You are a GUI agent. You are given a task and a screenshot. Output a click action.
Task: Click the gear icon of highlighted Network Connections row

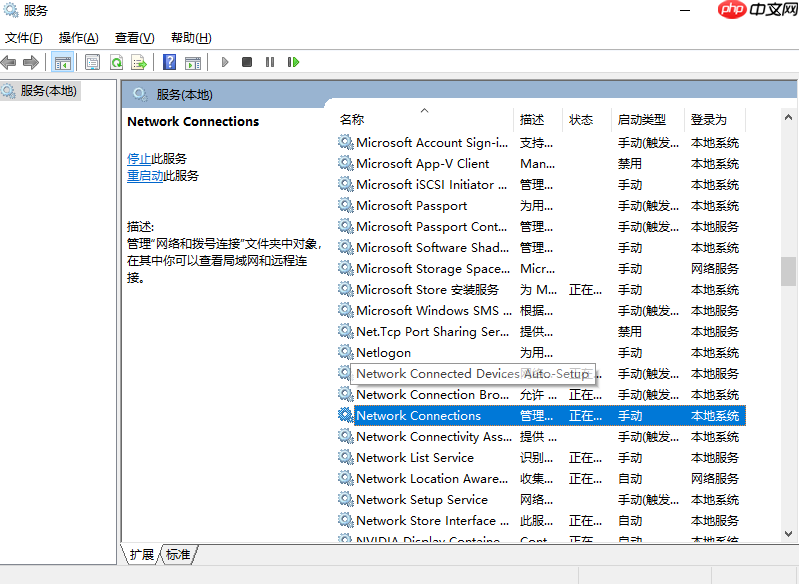click(345, 415)
